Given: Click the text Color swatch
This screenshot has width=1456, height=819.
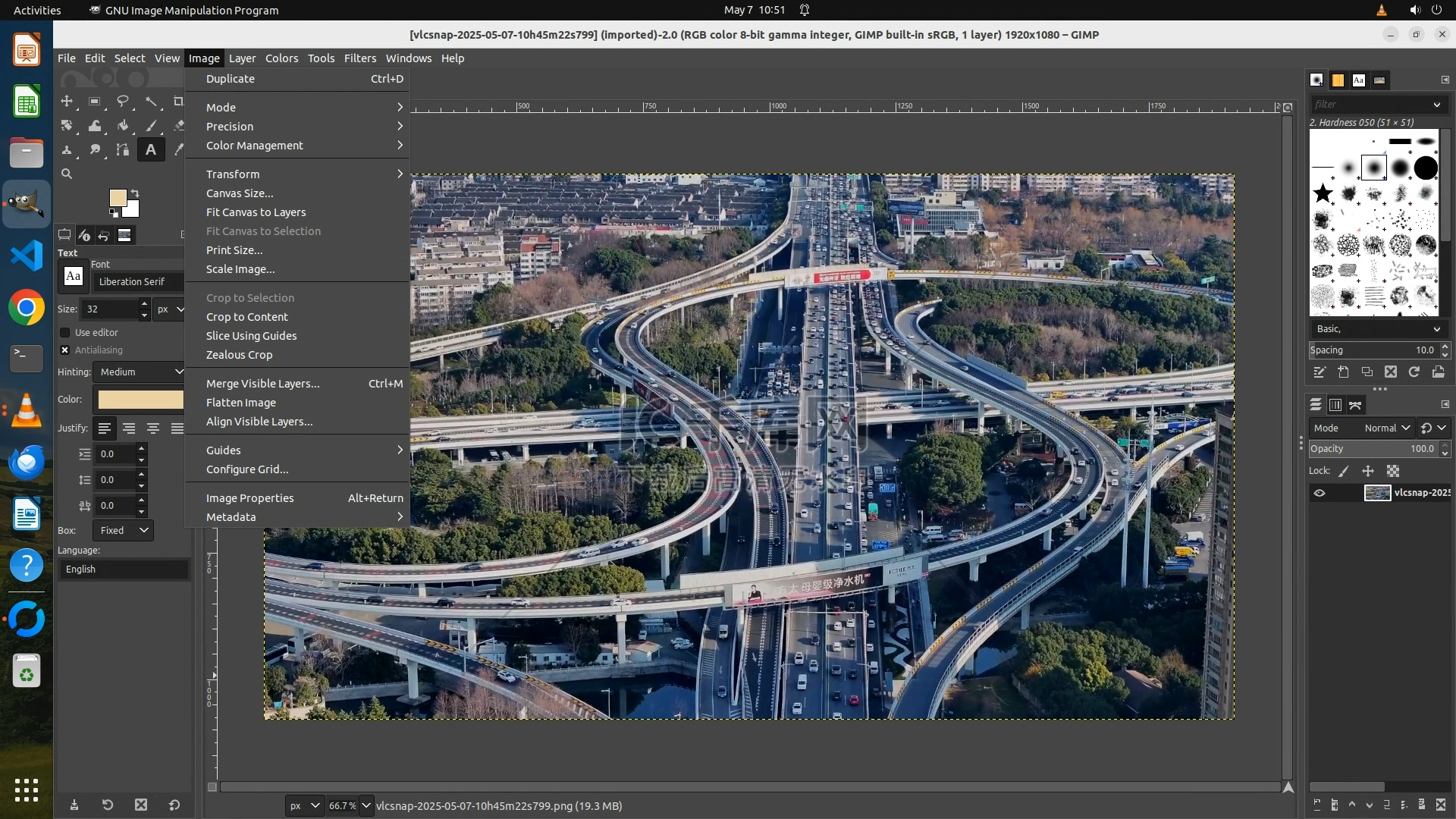Looking at the screenshot, I should pos(140,400).
